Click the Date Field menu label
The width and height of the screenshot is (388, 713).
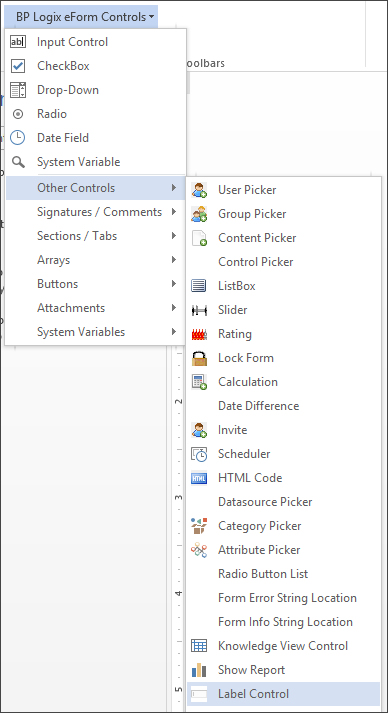[63, 138]
